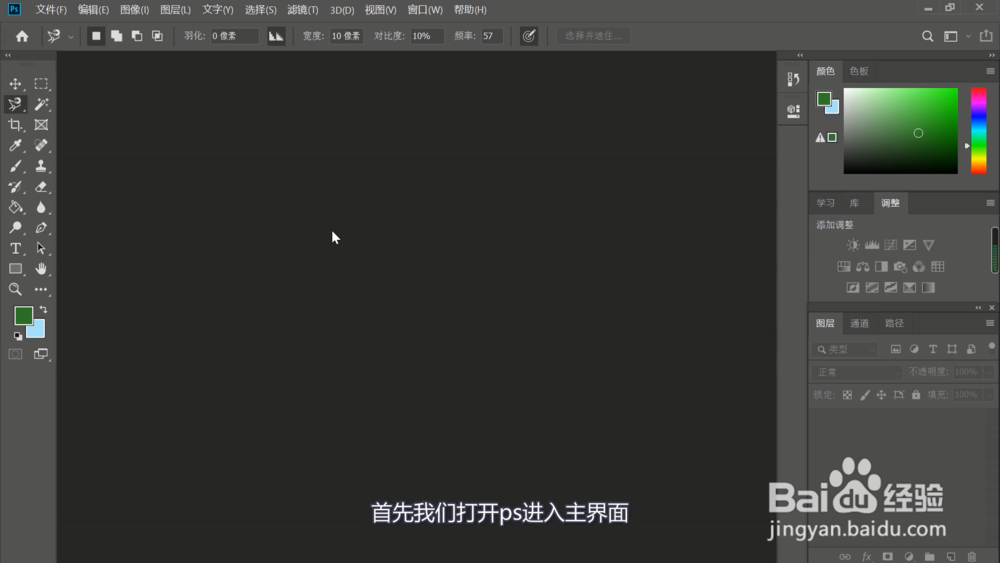This screenshot has height=563, width=1000.
Task: Select the Blur tool
Action: coord(41,207)
